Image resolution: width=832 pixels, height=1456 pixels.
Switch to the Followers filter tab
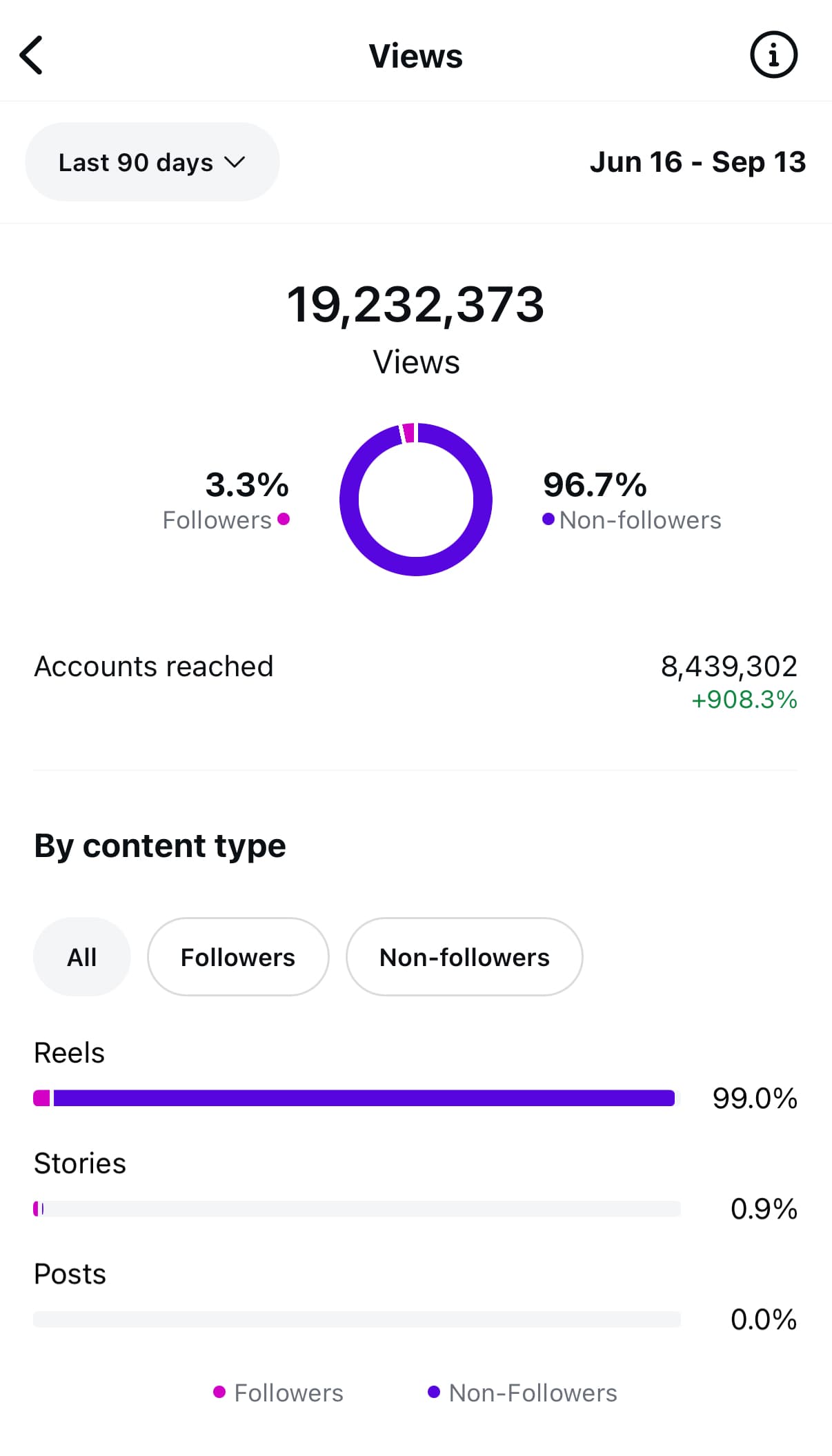(237, 957)
